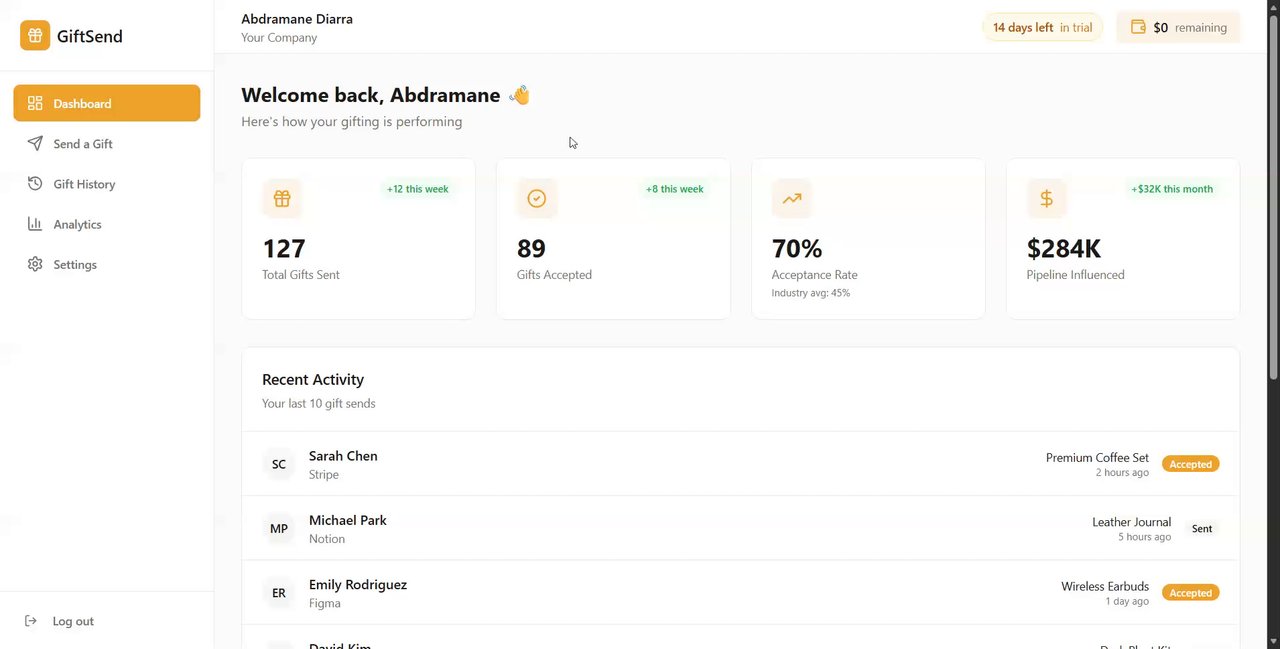Screen dimensions: 1280x649
Task: Click the Your Company label in header
Action: [279, 38]
